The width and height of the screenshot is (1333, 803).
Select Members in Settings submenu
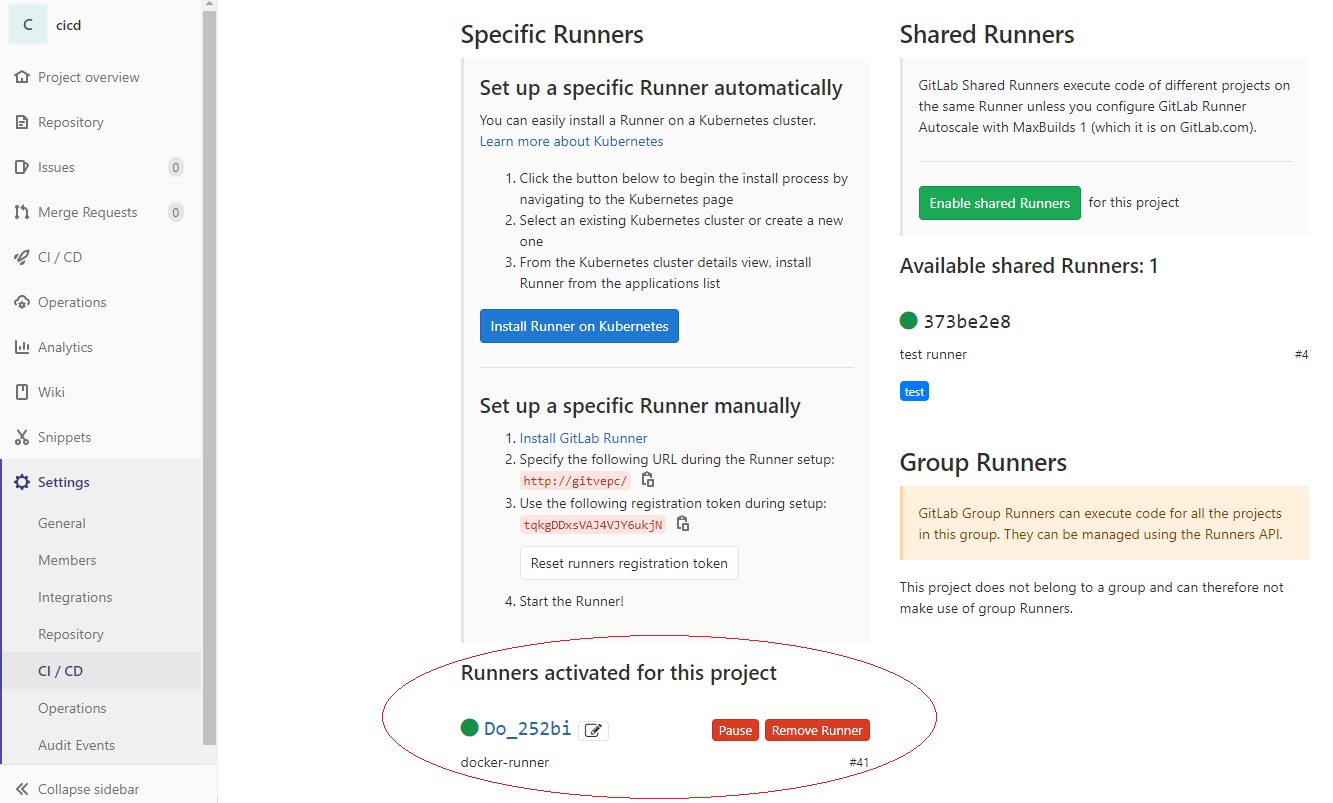point(67,560)
